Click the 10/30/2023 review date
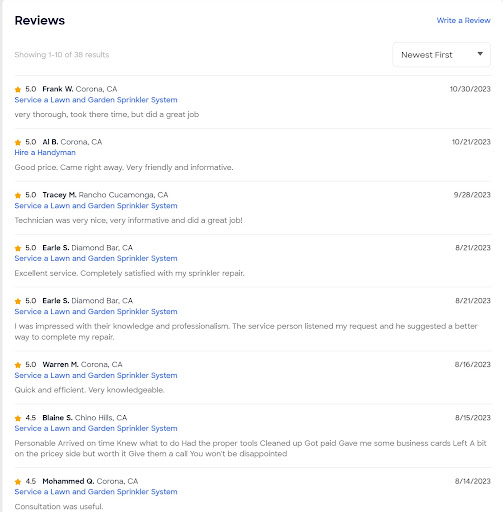The image size is (503, 512). 470,89
